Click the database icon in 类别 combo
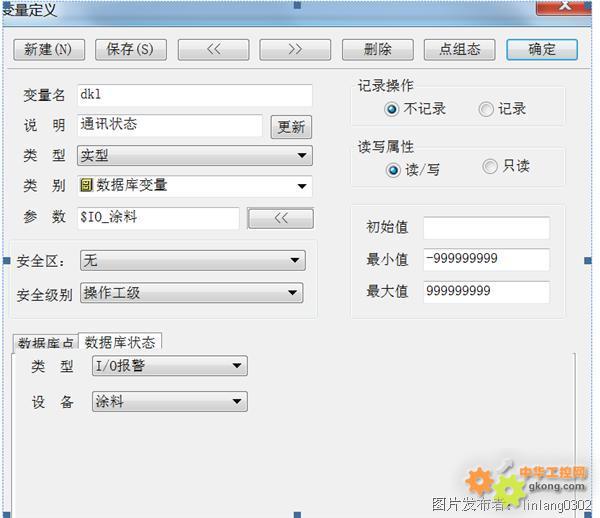 point(86,186)
